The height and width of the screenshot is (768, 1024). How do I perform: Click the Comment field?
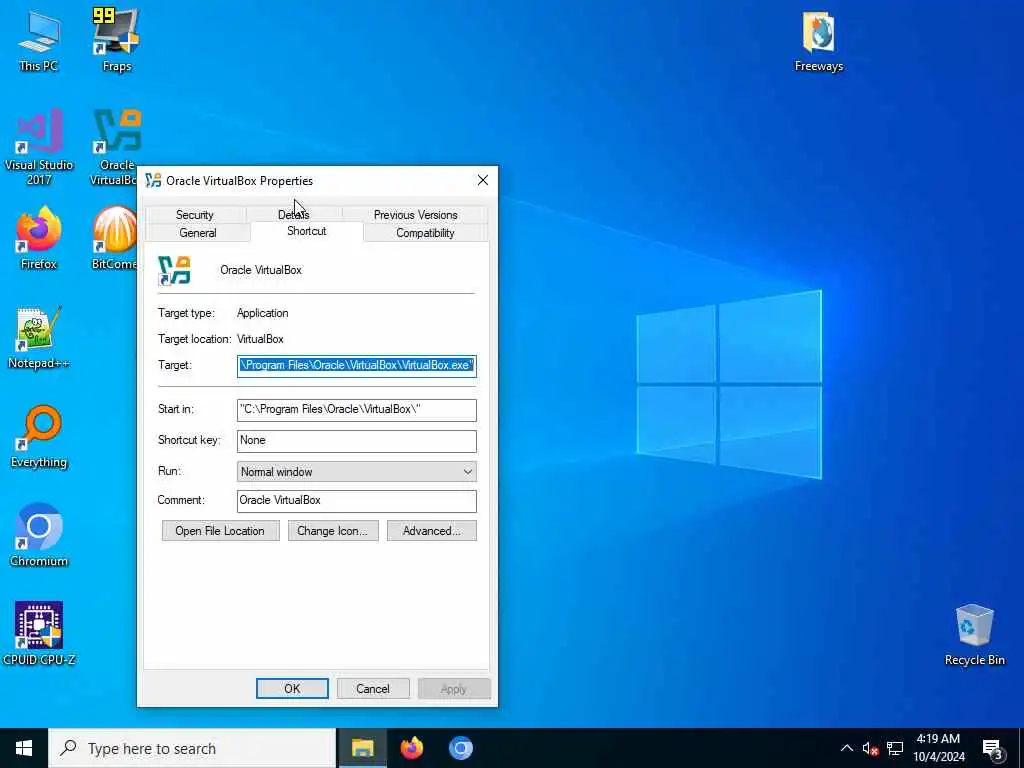(357, 501)
